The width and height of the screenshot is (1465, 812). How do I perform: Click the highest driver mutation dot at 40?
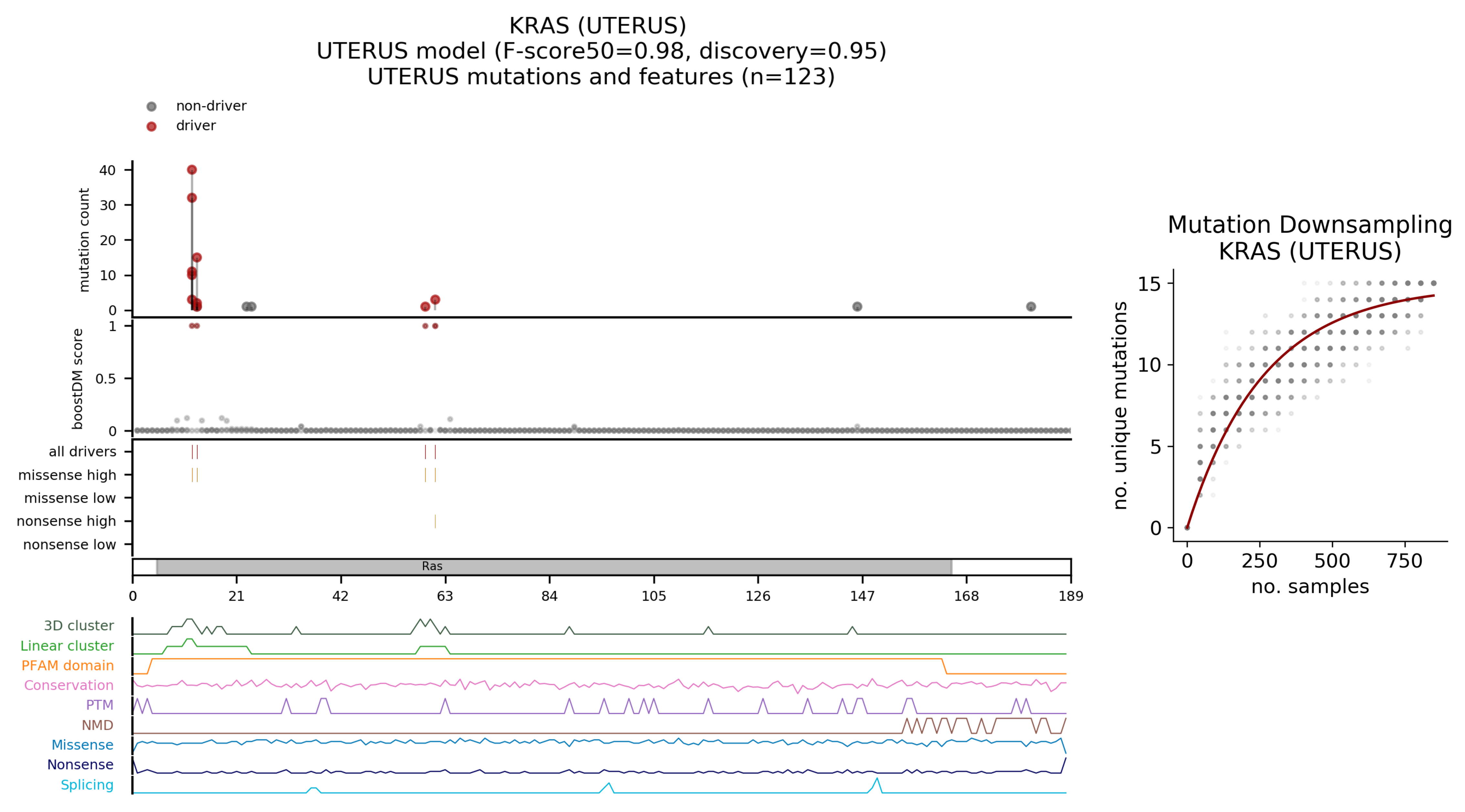(192, 169)
